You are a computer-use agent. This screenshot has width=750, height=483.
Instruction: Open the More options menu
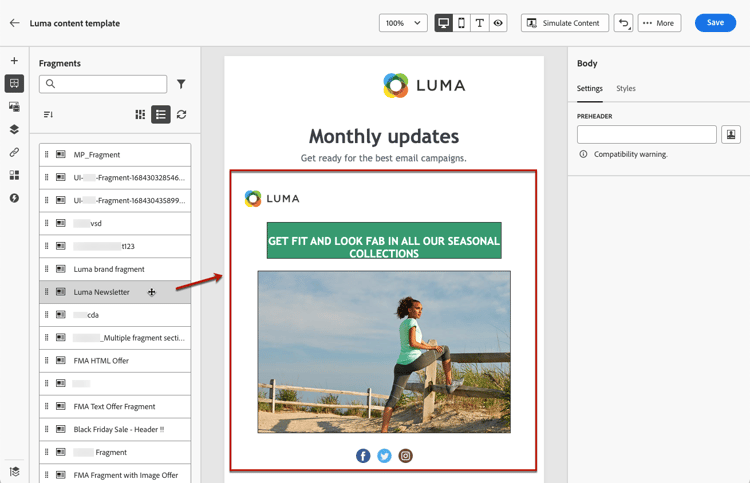(x=659, y=23)
